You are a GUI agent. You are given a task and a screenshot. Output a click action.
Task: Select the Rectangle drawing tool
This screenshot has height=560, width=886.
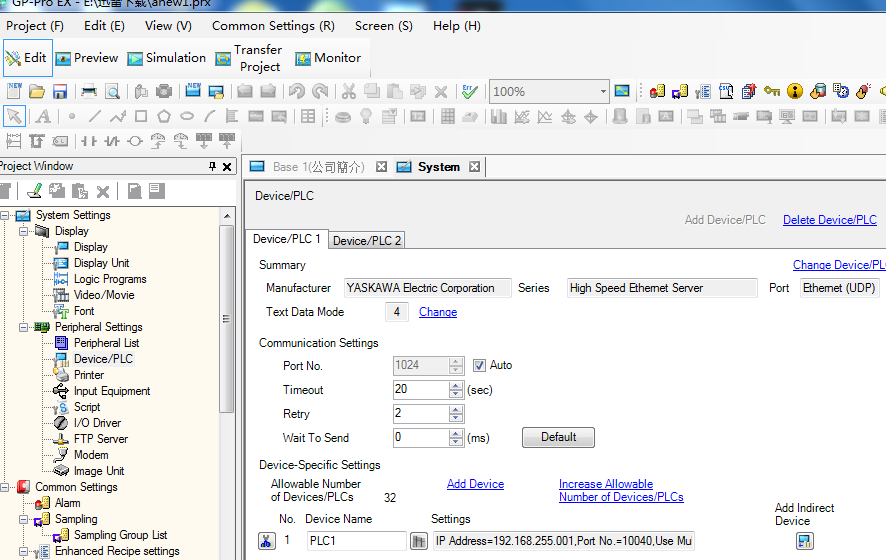click(141, 117)
